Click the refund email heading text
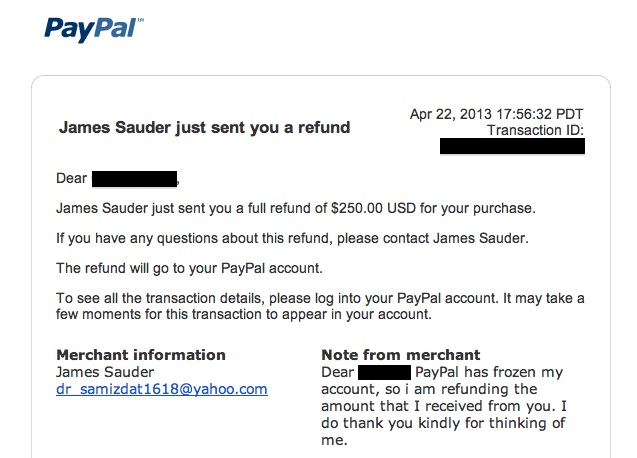The width and height of the screenshot is (637, 458). tap(204, 128)
